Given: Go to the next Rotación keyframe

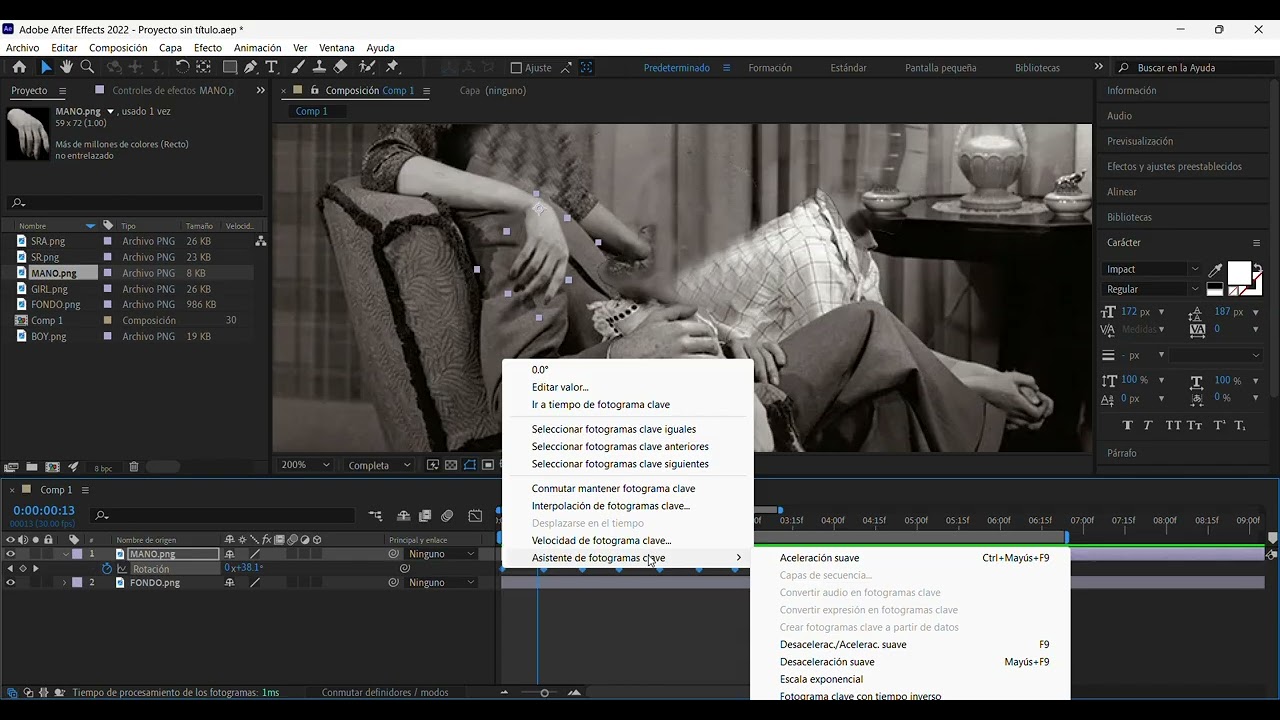Looking at the screenshot, I should [x=36, y=568].
